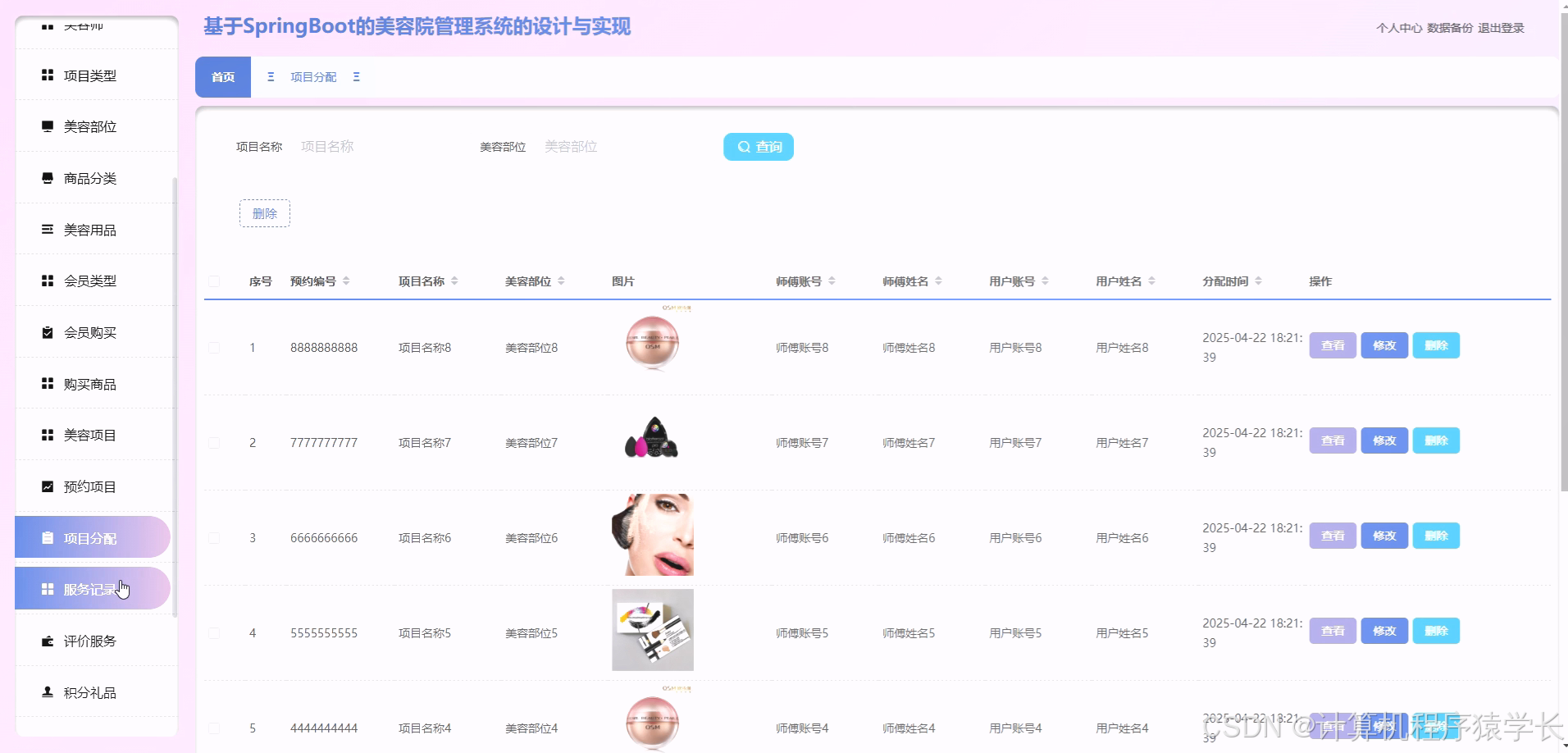Sort by 用户姓名 column arrows
The width and height of the screenshot is (1568, 753).
click(x=1151, y=281)
